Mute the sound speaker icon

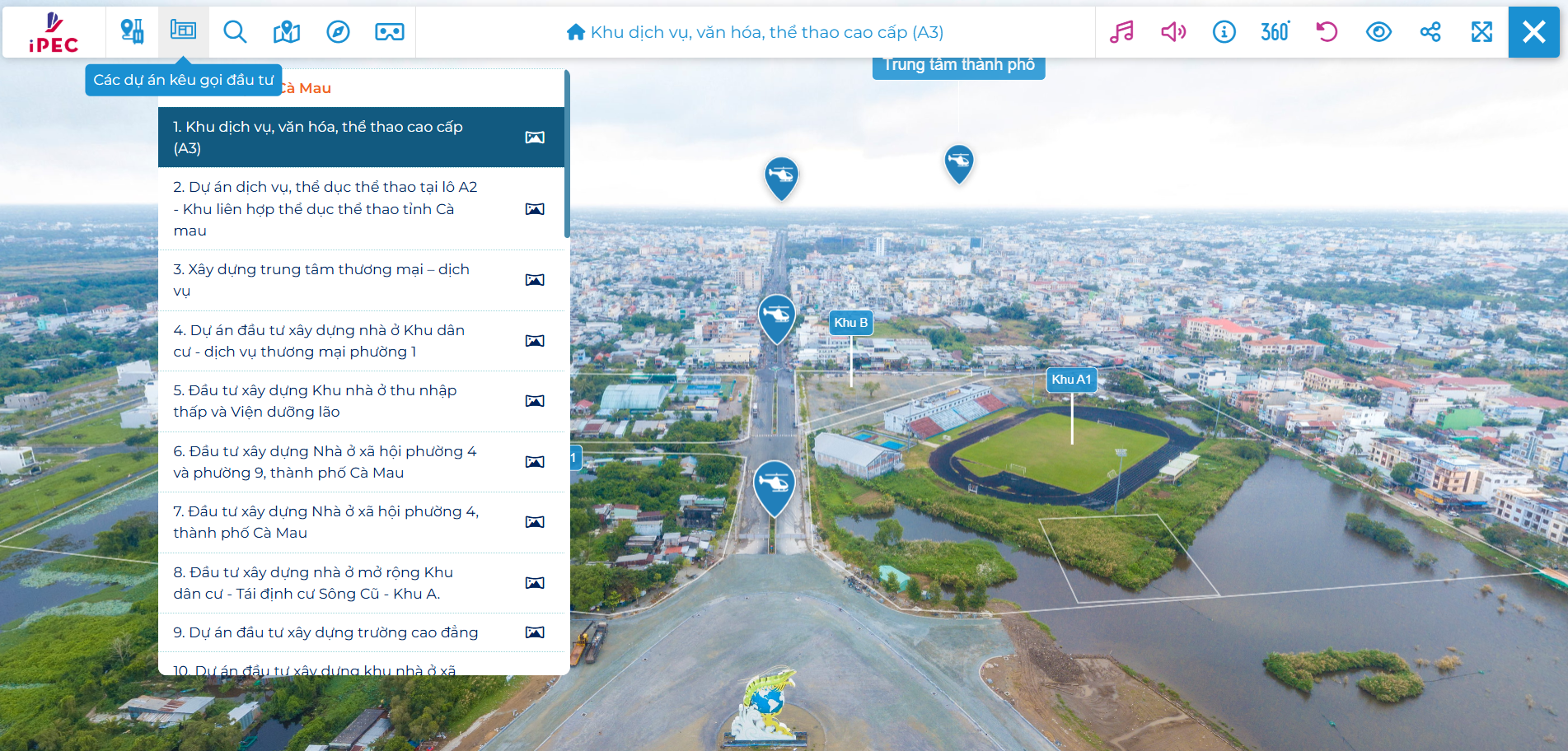pos(1172,32)
